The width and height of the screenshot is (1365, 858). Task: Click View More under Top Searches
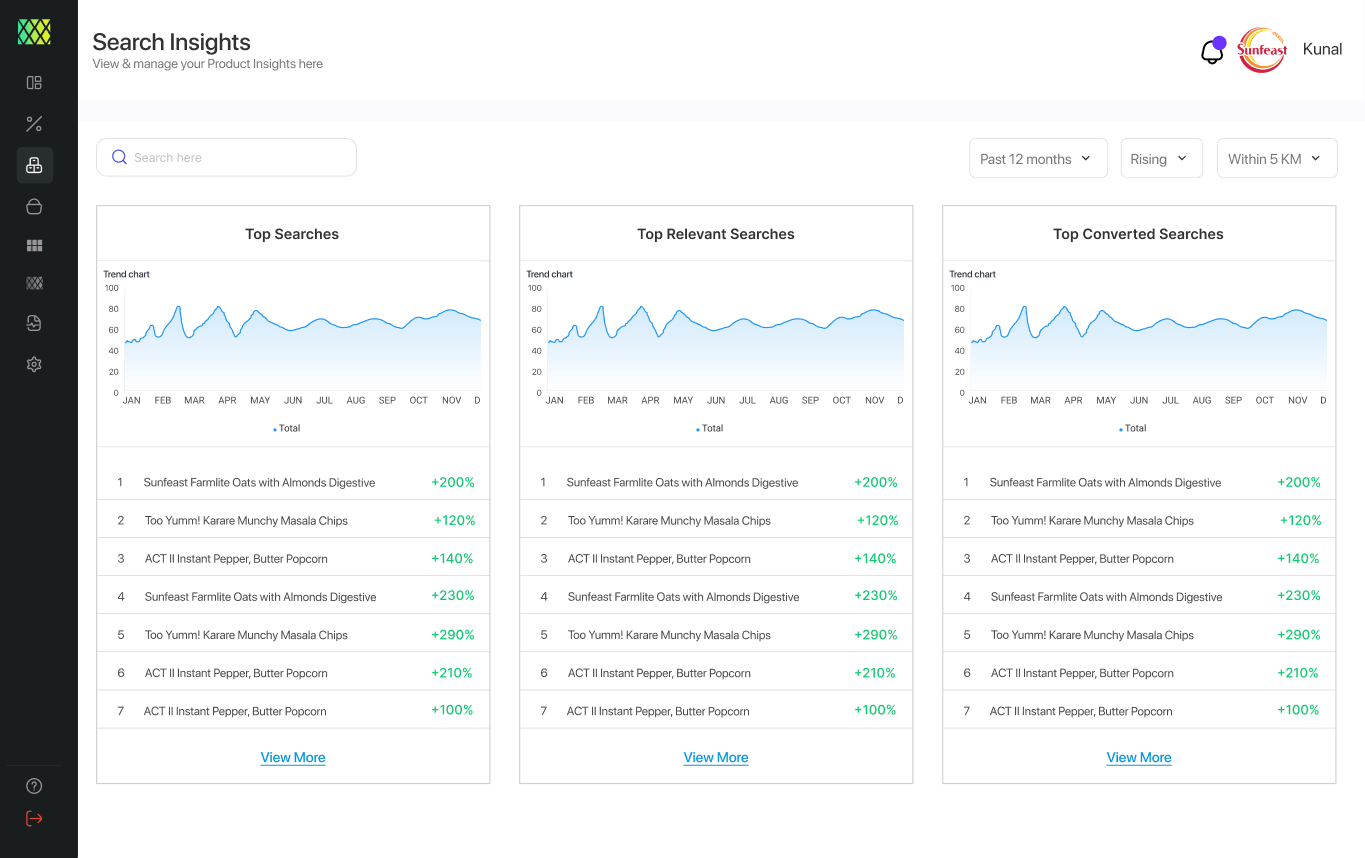coord(293,757)
